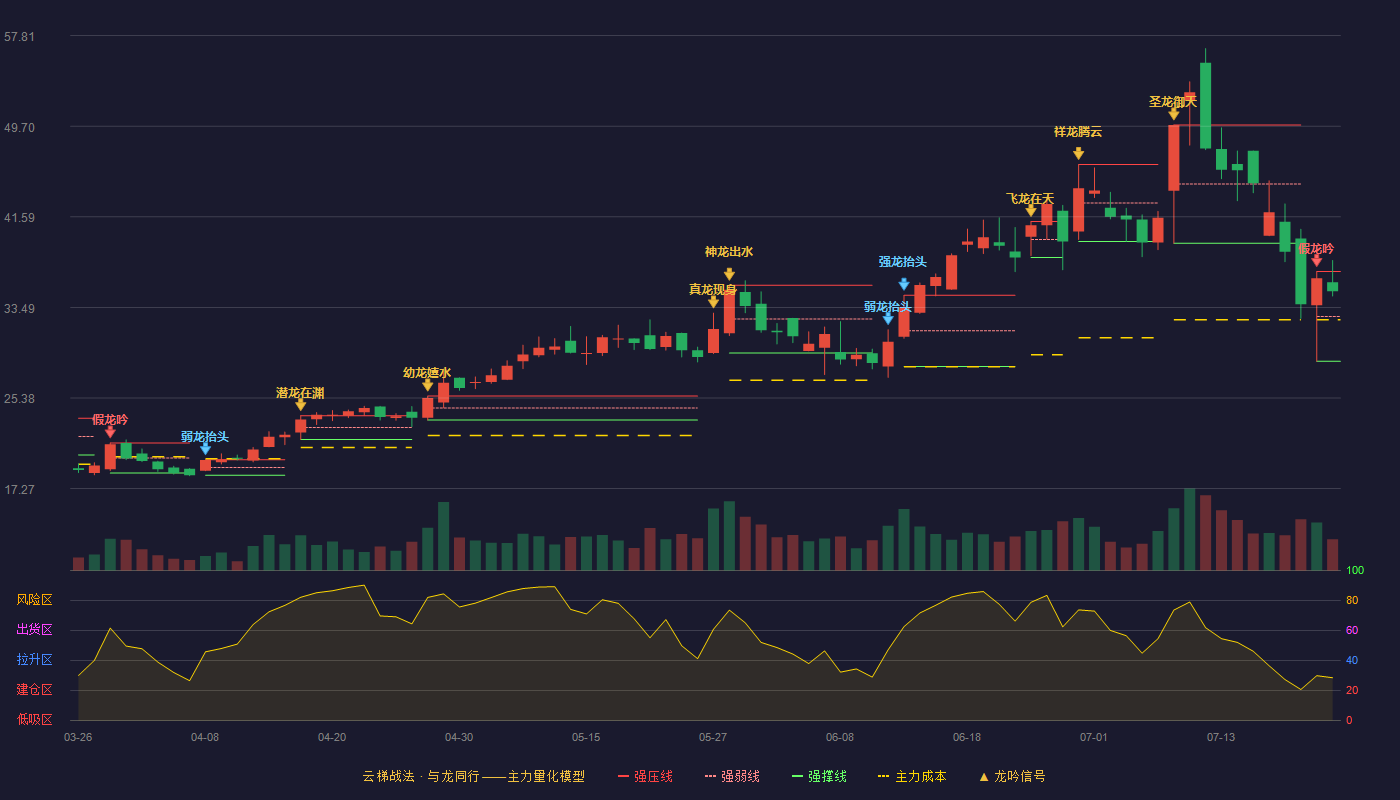Click the 04-30 date label
The image size is (1400, 800).
459,737
